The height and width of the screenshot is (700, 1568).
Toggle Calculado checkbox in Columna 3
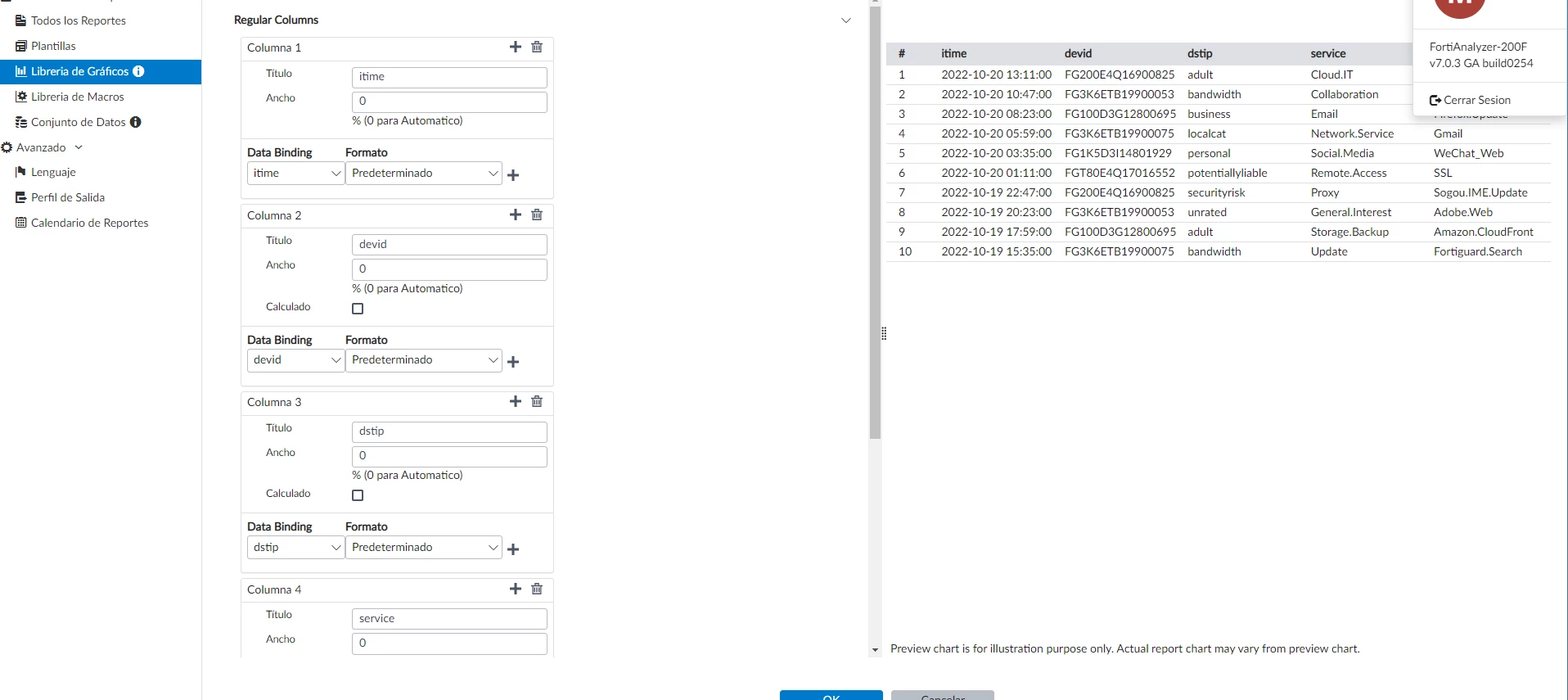358,495
